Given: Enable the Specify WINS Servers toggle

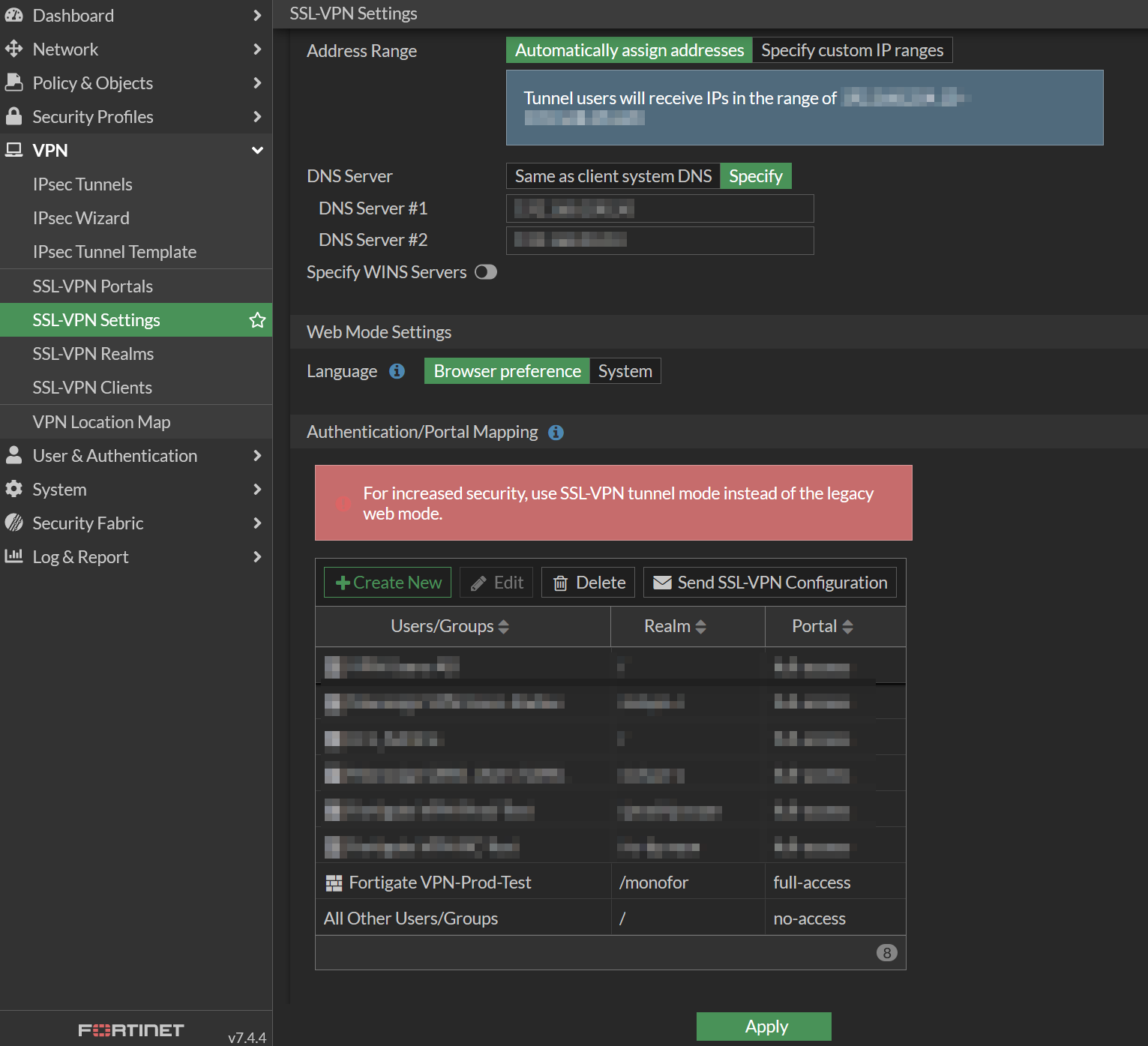Looking at the screenshot, I should [485, 272].
